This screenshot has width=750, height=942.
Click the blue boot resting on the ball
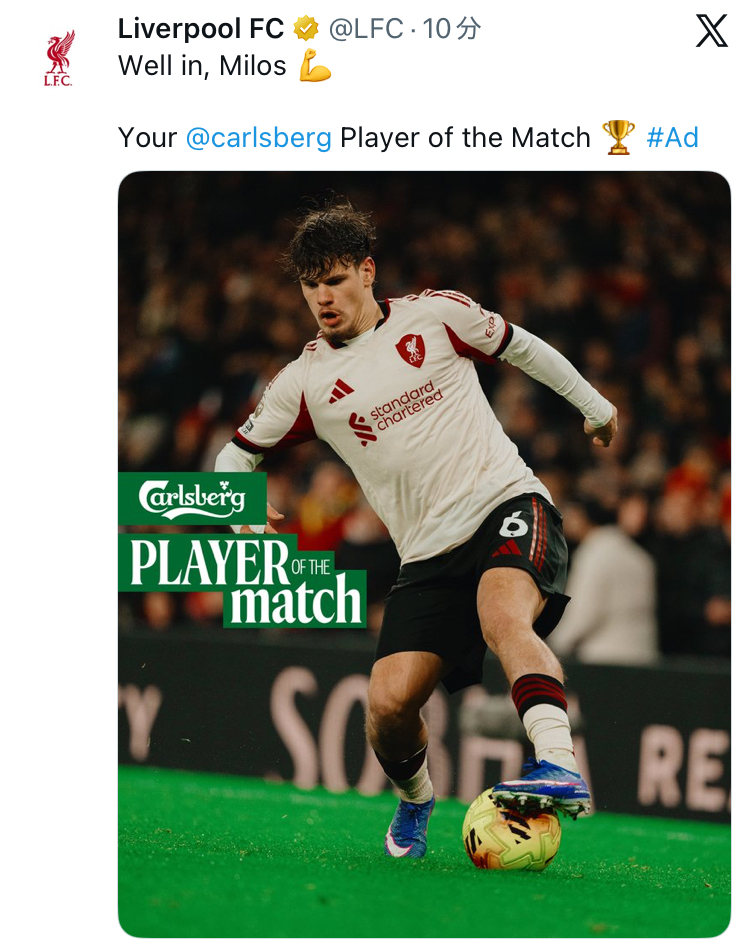(x=541, y=789)
